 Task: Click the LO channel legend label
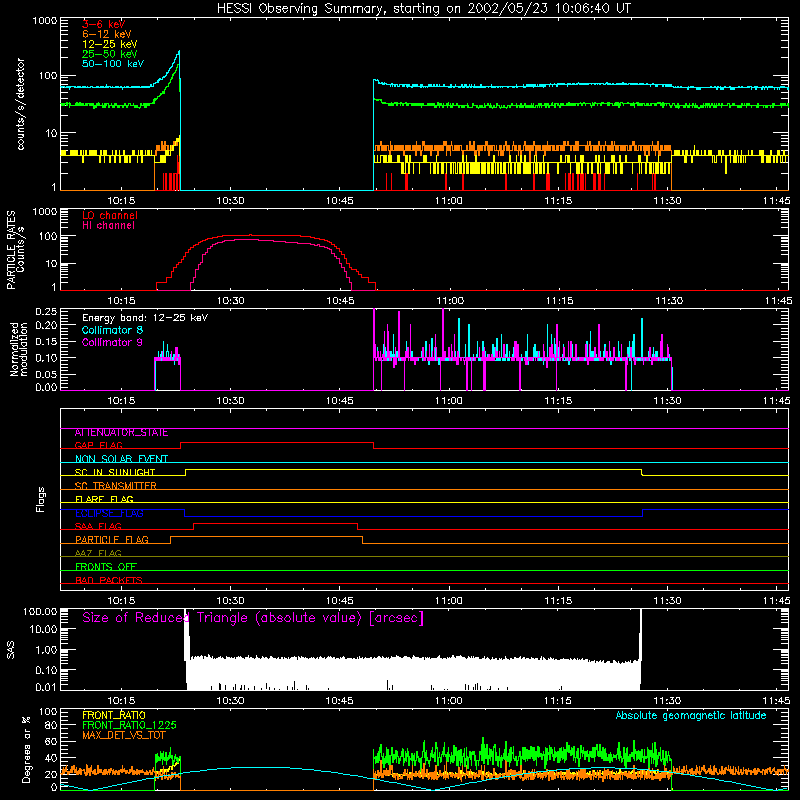[110, 215]
